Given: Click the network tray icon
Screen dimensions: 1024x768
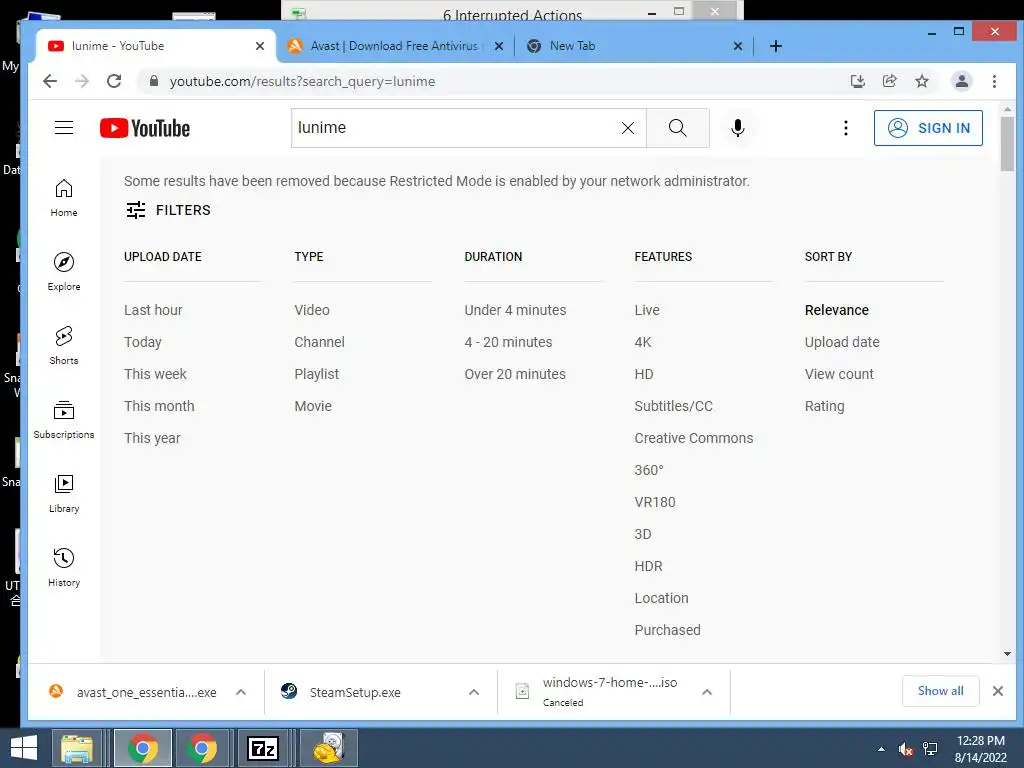Looking at the screenshot, I should point(929,749).
